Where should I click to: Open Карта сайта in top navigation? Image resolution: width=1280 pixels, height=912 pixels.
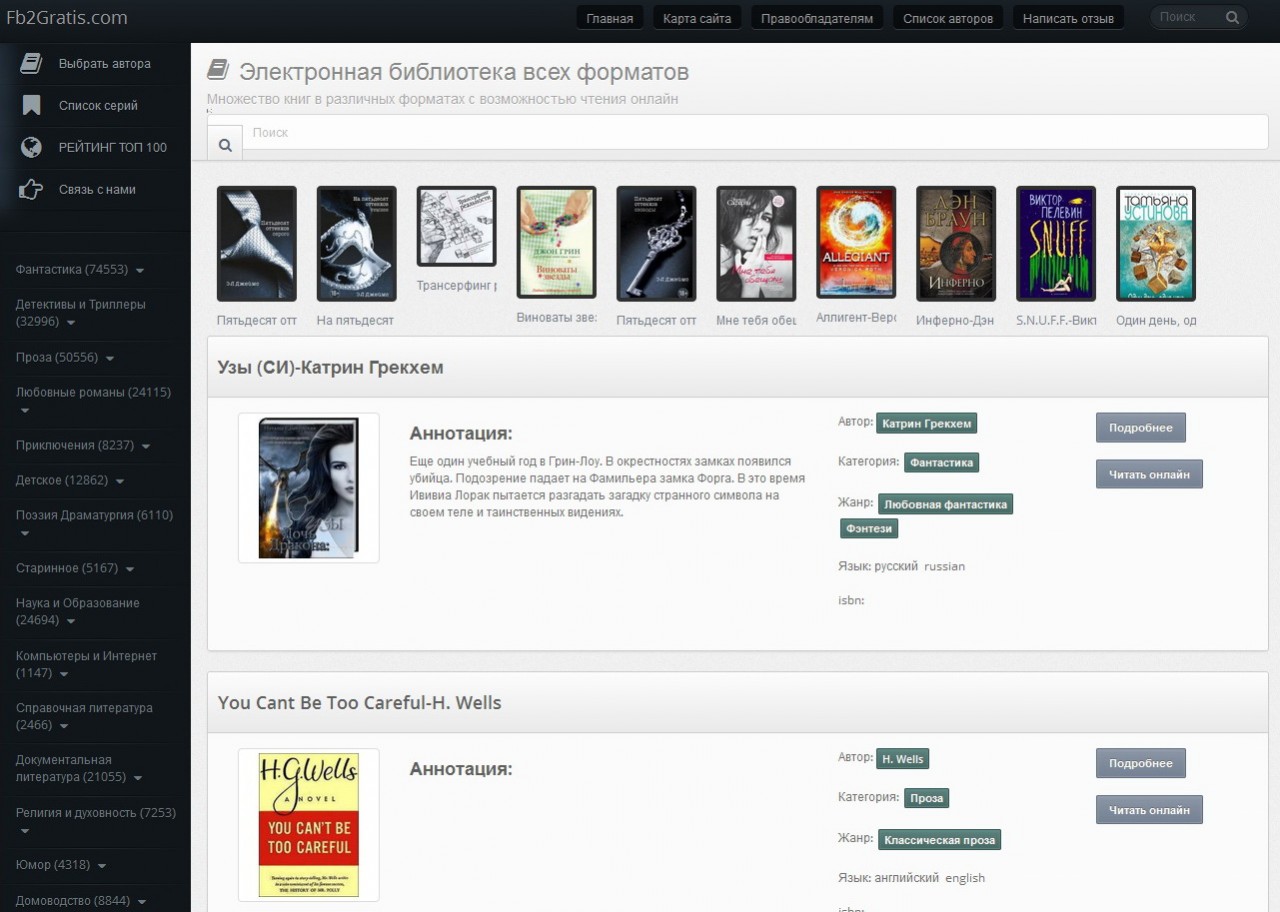697,18
